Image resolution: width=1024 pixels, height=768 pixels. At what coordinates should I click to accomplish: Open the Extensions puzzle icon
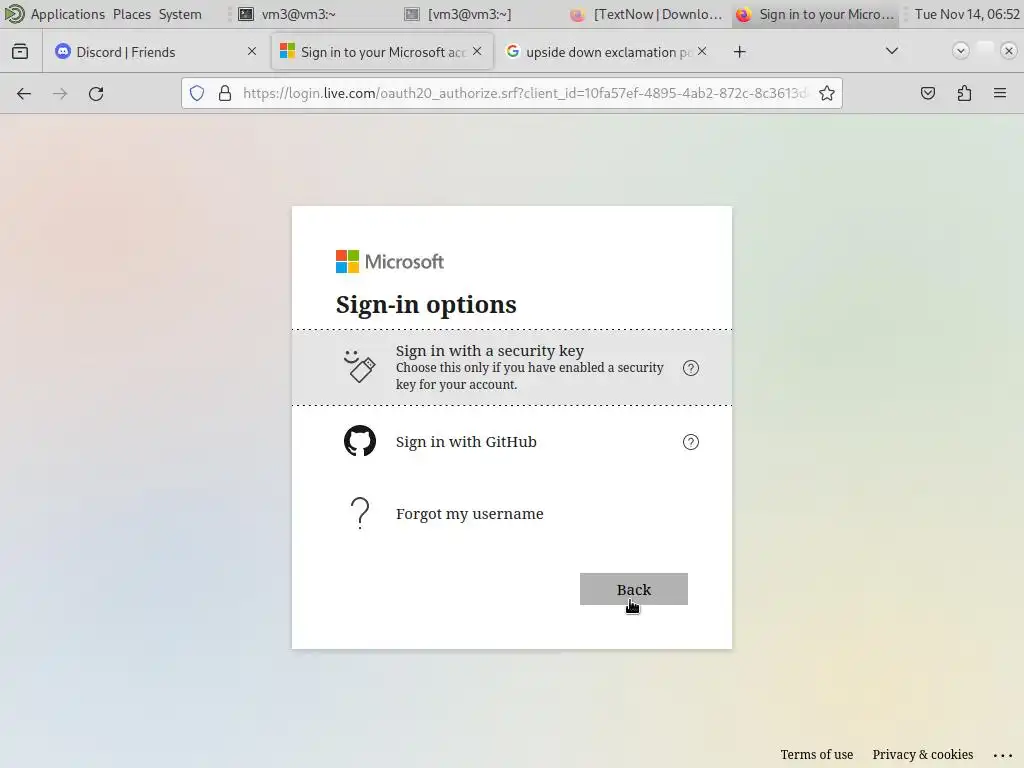(x=964, y=93)
